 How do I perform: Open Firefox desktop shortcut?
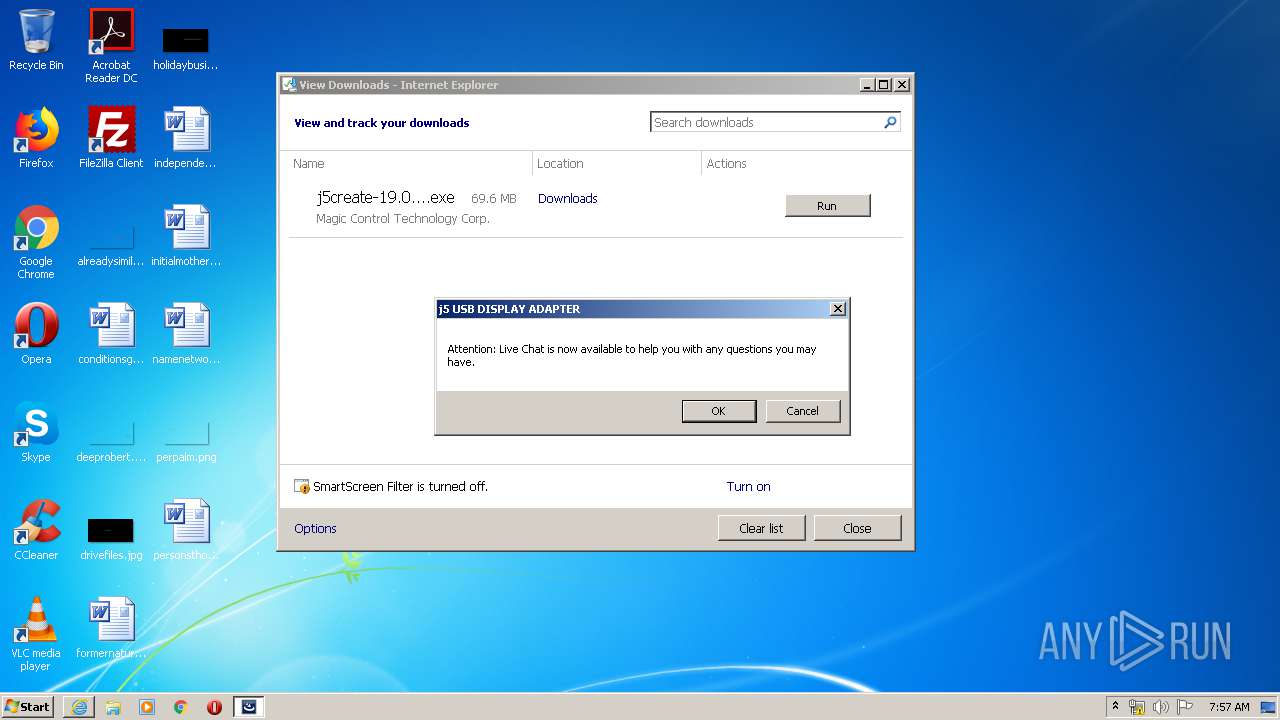[x=36, y=138]
